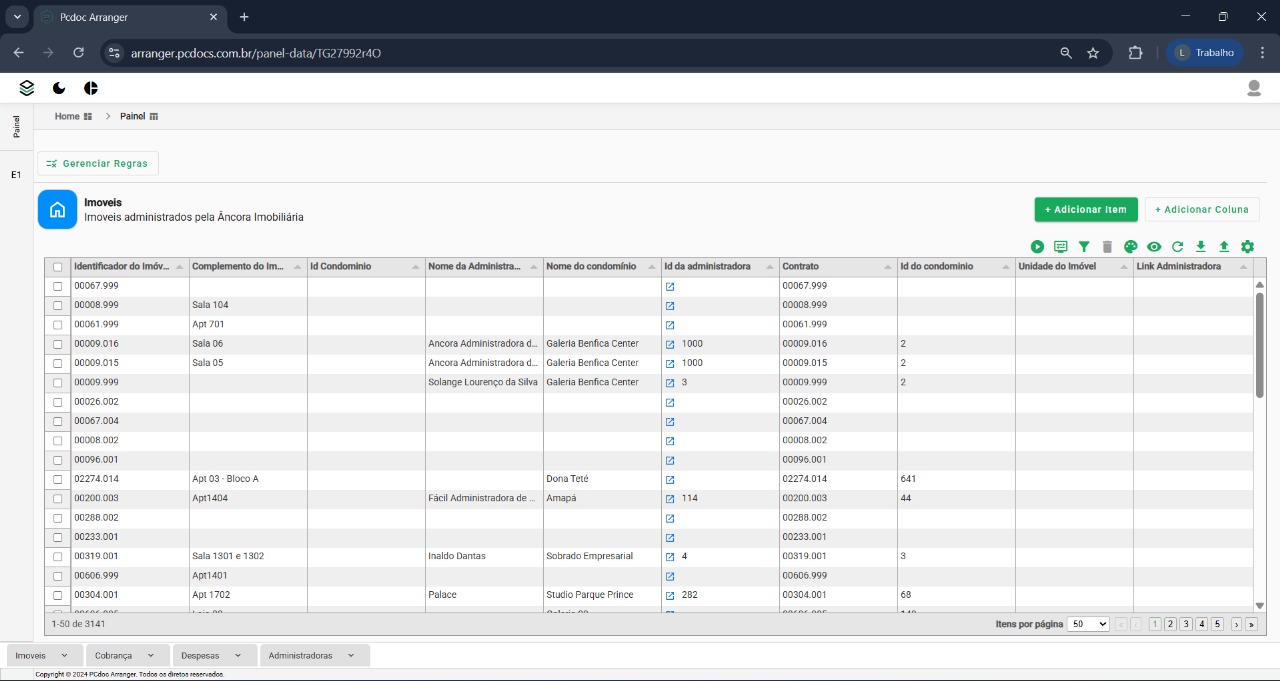The height and width of the screenshot is (681, 1280).
Task: Click the Adicionar Item button
Action: [x=1085, y=210]
